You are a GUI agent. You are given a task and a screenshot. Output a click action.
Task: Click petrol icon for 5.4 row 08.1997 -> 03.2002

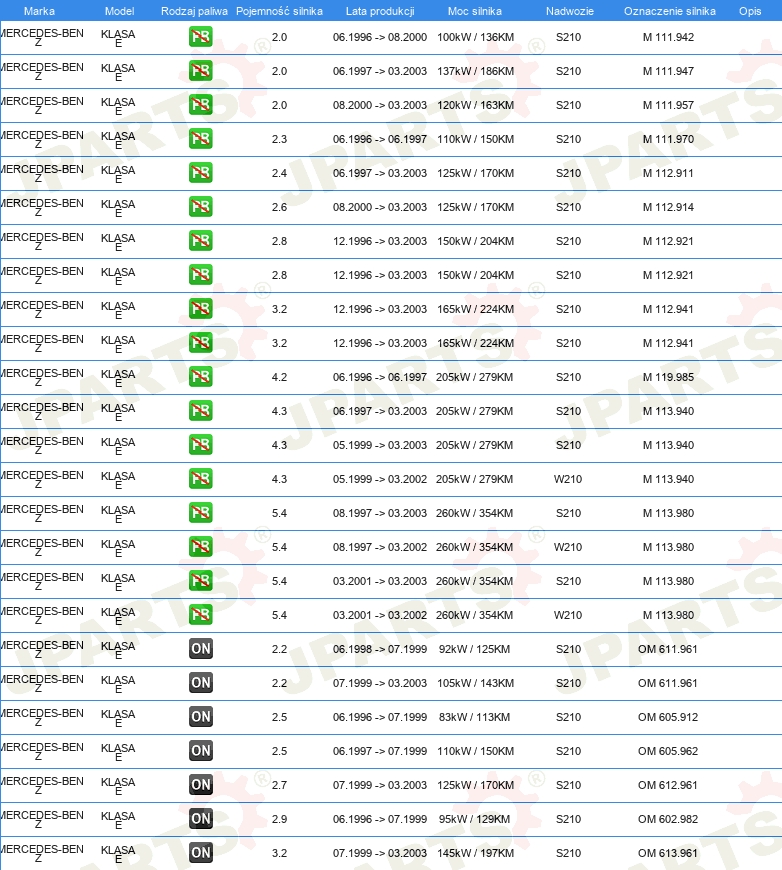coord(200,547)
